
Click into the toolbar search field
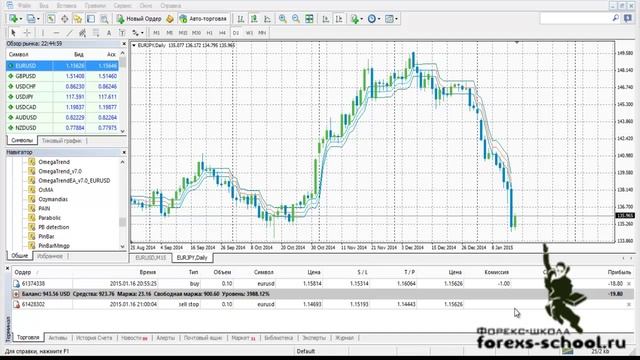point(575,18)
